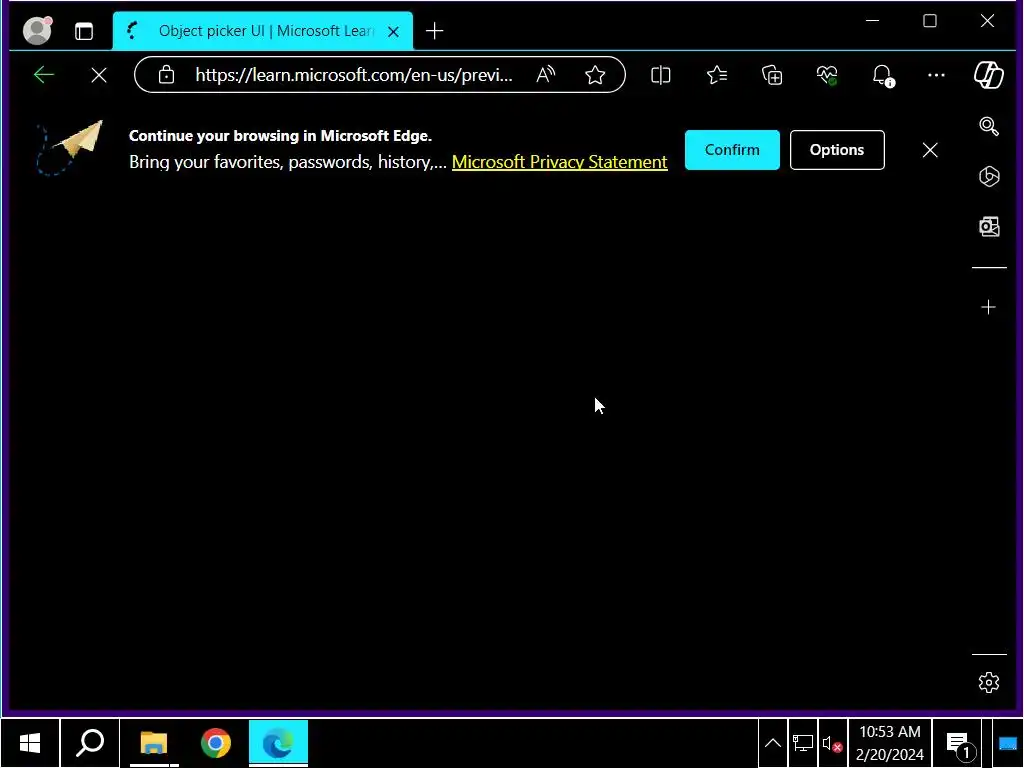Screen dimensions: 1024x768
Task: Open the Edge profile avatar
Action: (37, 31)
